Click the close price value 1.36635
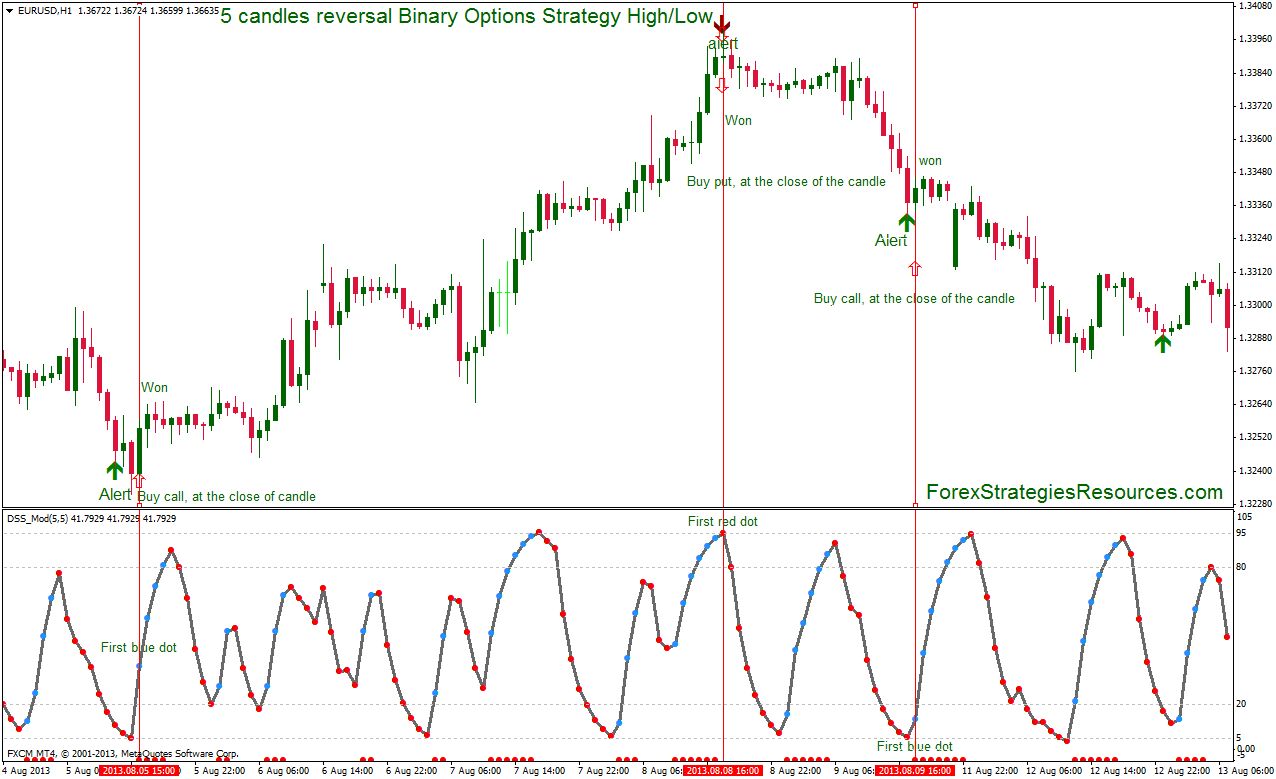 [205, 9]
